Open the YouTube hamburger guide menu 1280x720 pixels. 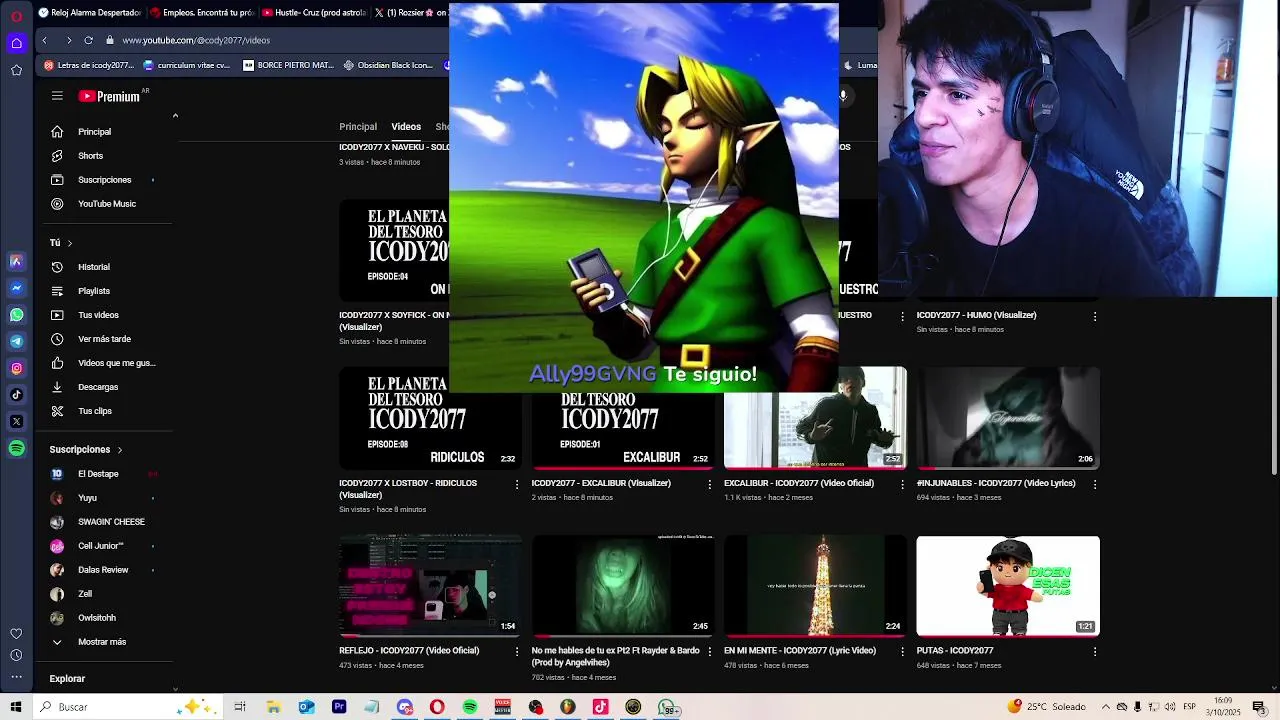point(57,96)
